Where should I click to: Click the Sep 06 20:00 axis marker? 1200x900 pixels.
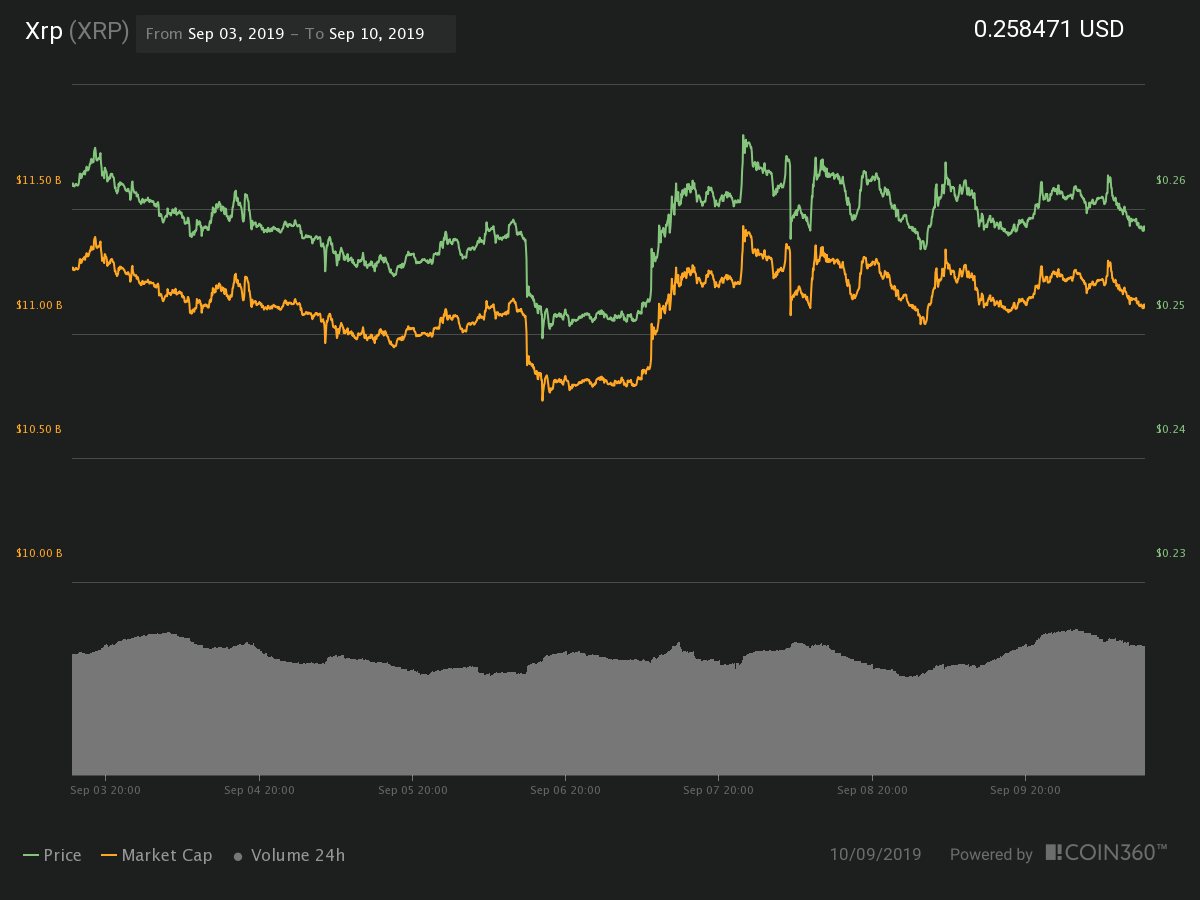(566, 790)
